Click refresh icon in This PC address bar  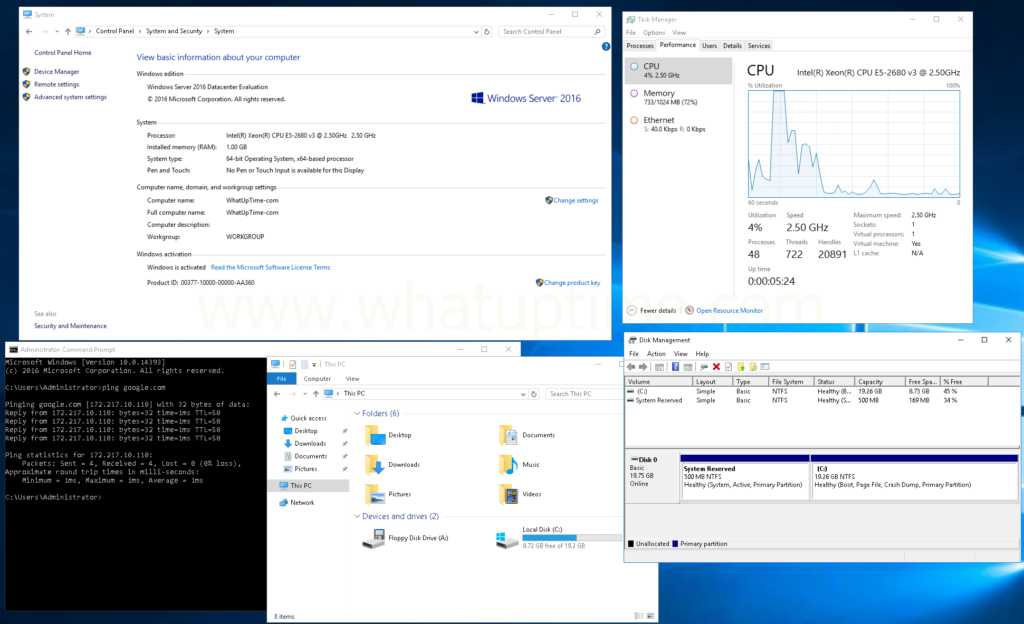tap(534, 394)
